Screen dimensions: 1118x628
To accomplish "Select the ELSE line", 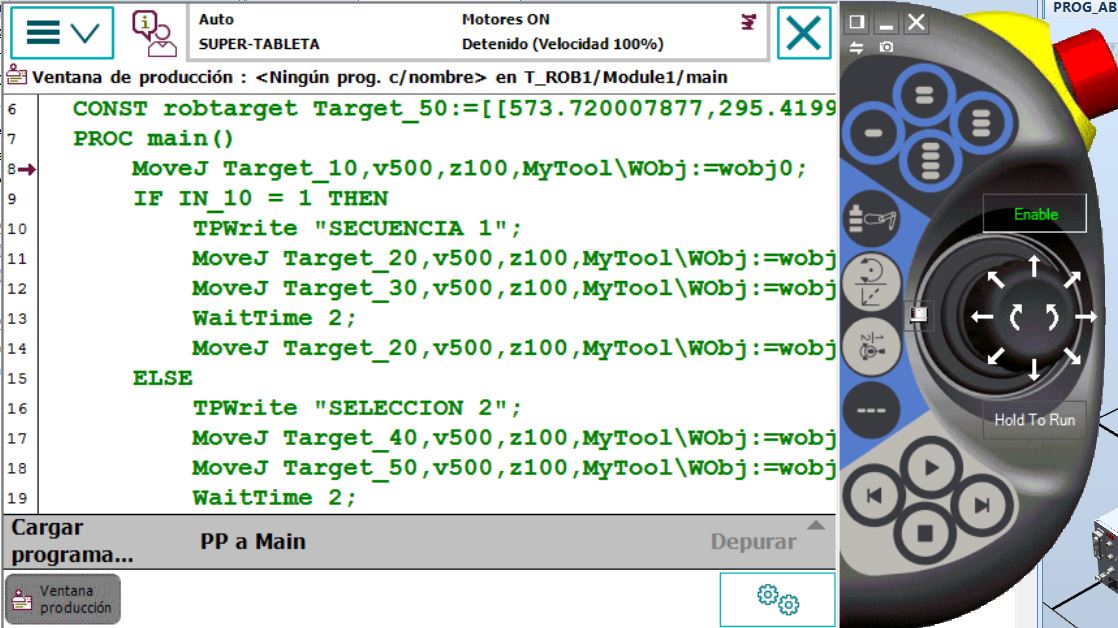I will point(163,379).
